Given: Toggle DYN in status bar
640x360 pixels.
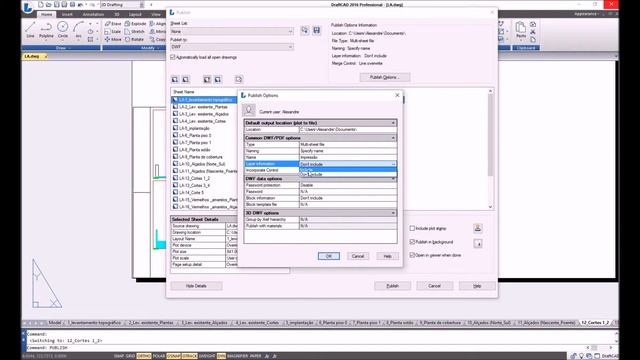Looking at the screenshot, I should (x=221, y=356).
